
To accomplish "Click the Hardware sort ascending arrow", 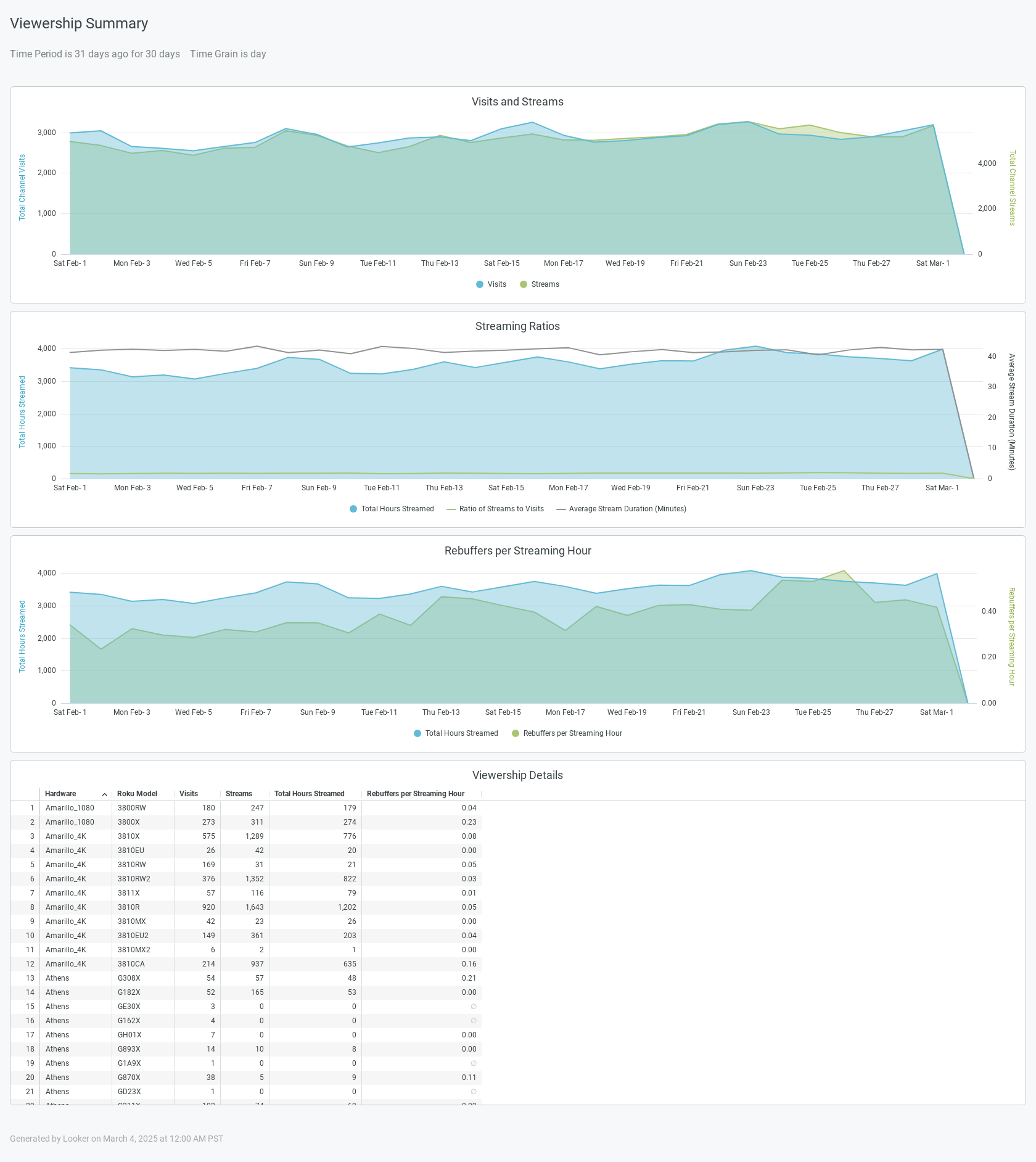I will 105,794.
